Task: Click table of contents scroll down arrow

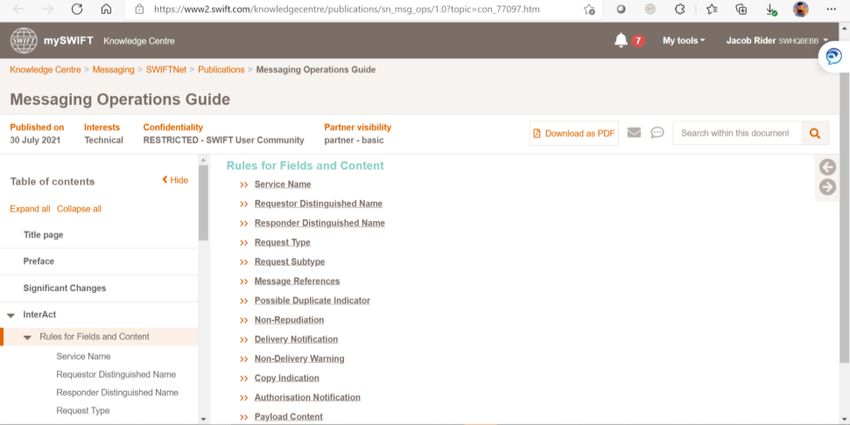Action: [203, 419]
